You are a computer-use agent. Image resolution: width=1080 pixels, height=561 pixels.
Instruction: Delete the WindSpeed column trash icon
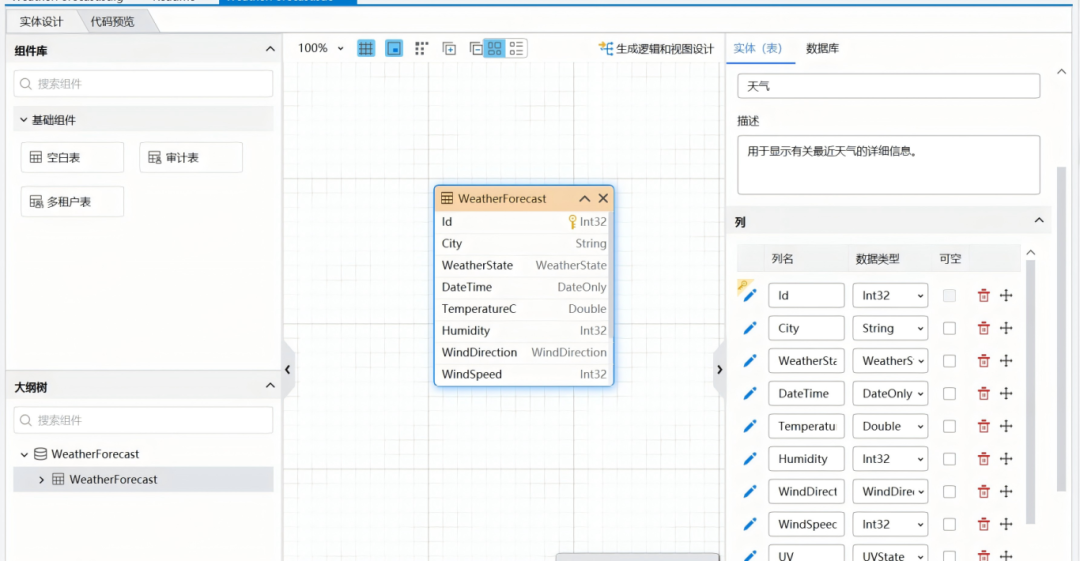pos(984,524)
